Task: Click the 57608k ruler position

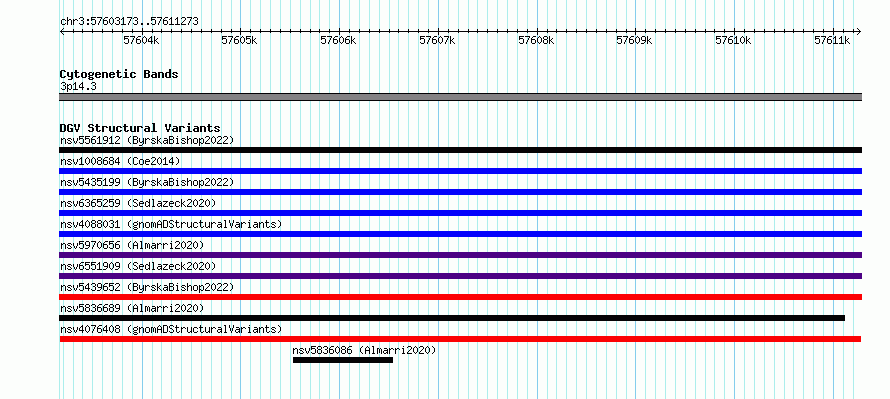Action: [537, 40]
